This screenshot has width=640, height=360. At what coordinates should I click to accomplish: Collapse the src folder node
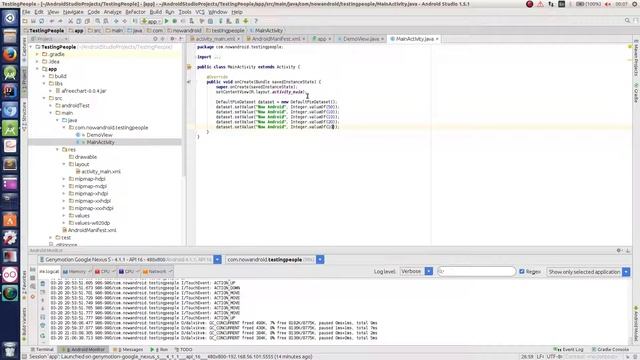[44, 98]
